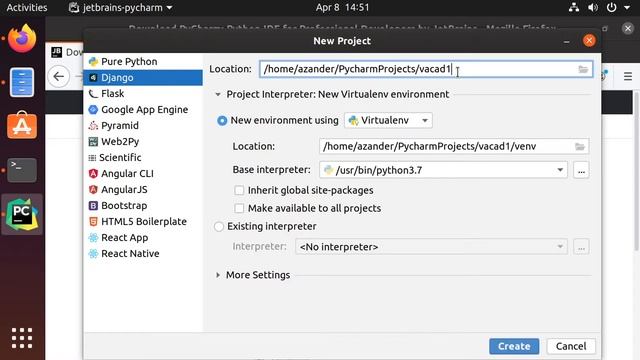
Task: Enable Inherit global site-packages checkbox
Action: pos(239,190)
